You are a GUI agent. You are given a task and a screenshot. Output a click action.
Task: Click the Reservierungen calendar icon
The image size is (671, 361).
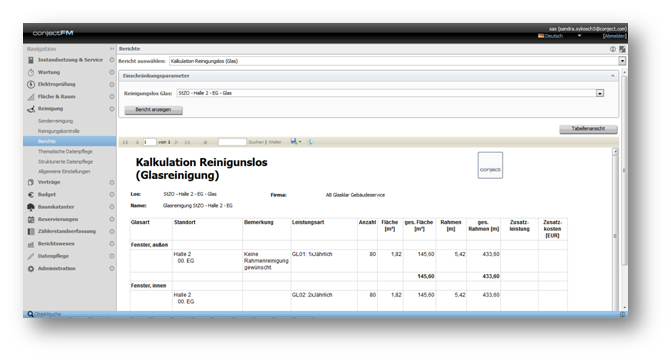tap(31, 219)
